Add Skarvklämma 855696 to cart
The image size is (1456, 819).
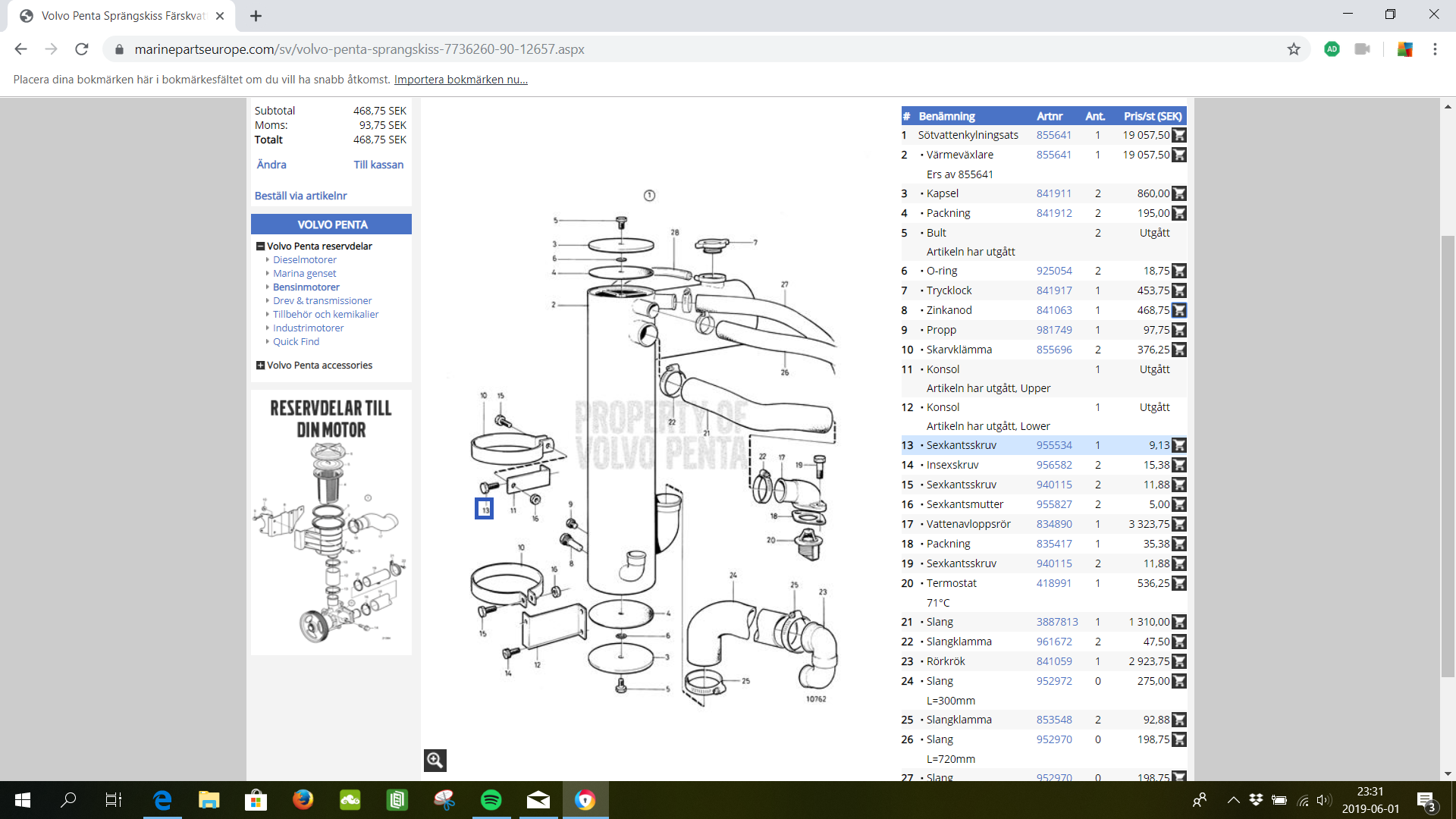click(x=1179, y=350)
